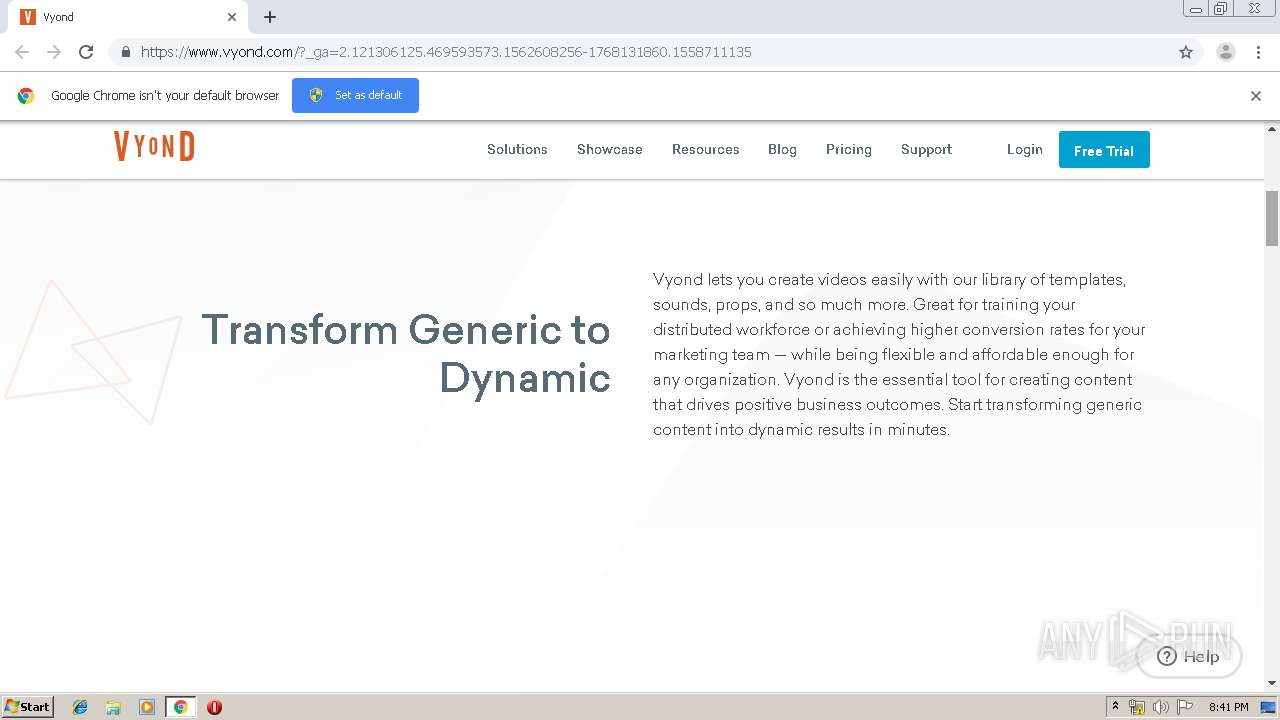Open a new tab with the plus button

click(270, 17)
